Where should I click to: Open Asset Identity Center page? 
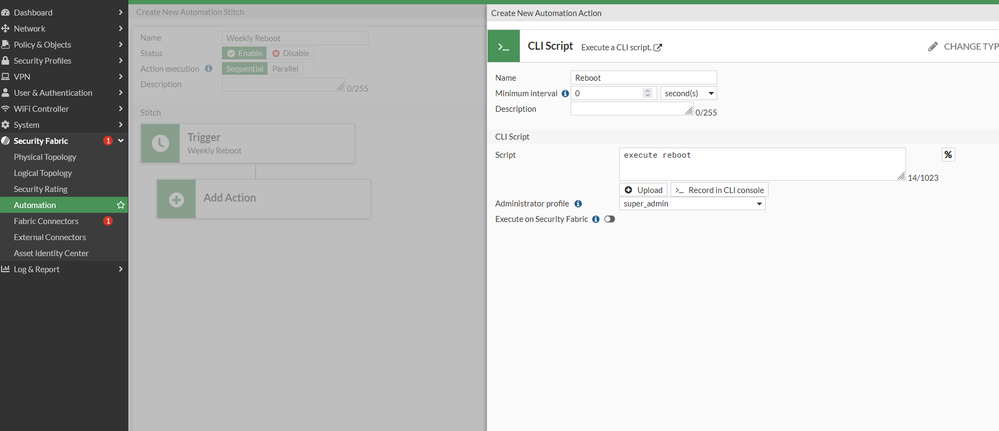coord(51,253)
